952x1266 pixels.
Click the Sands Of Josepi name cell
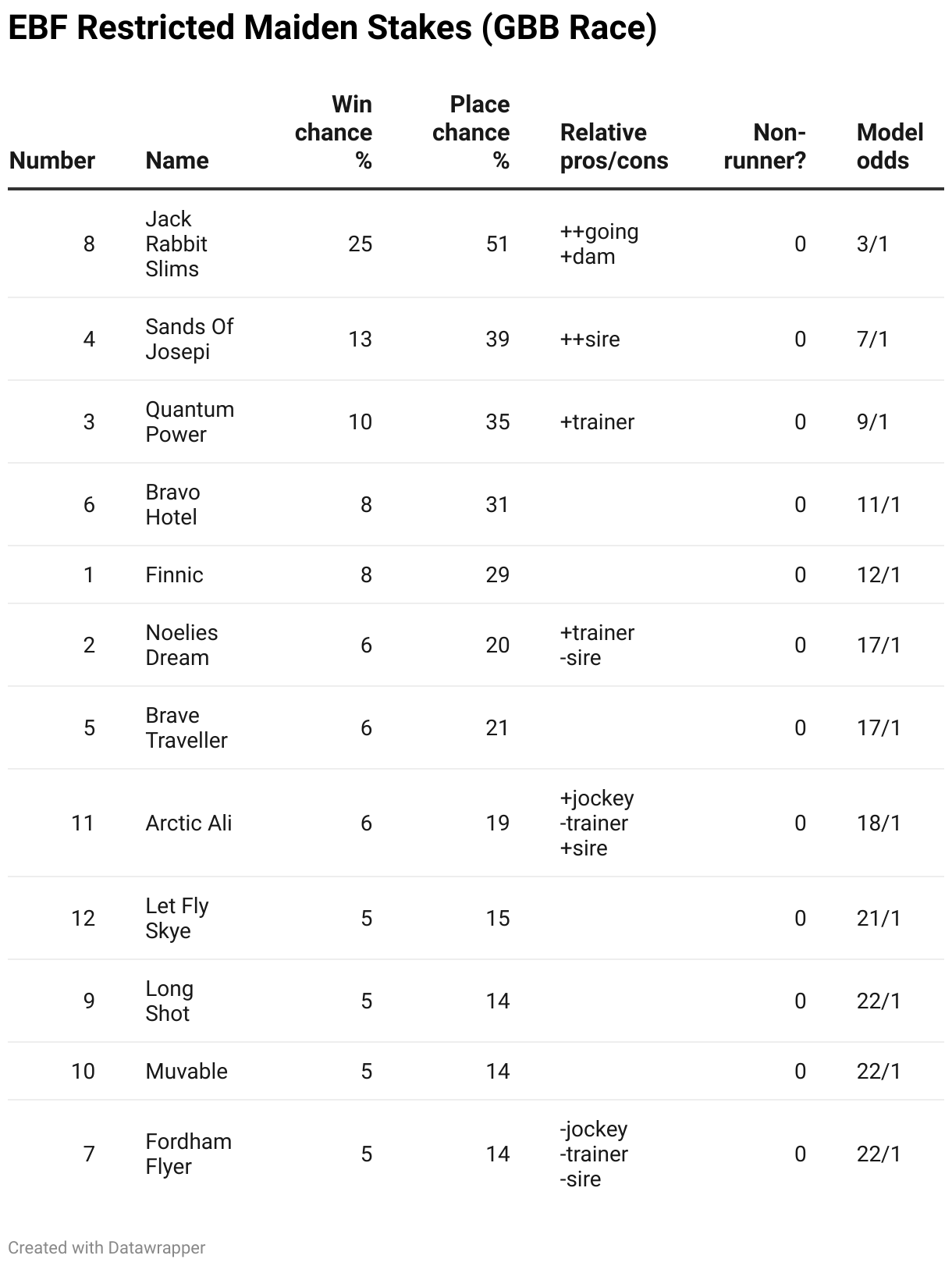tap(189, 339)
